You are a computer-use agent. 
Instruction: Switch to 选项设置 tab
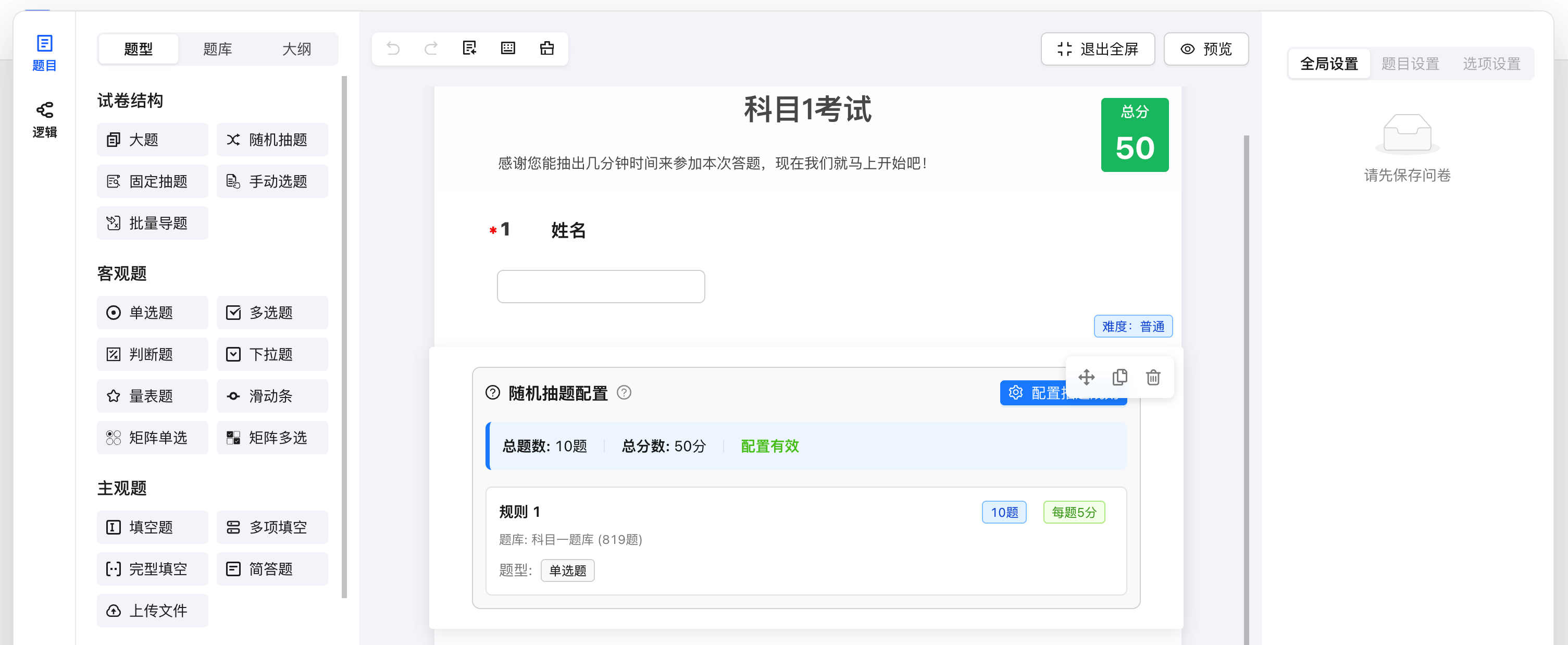[1491, 64]
